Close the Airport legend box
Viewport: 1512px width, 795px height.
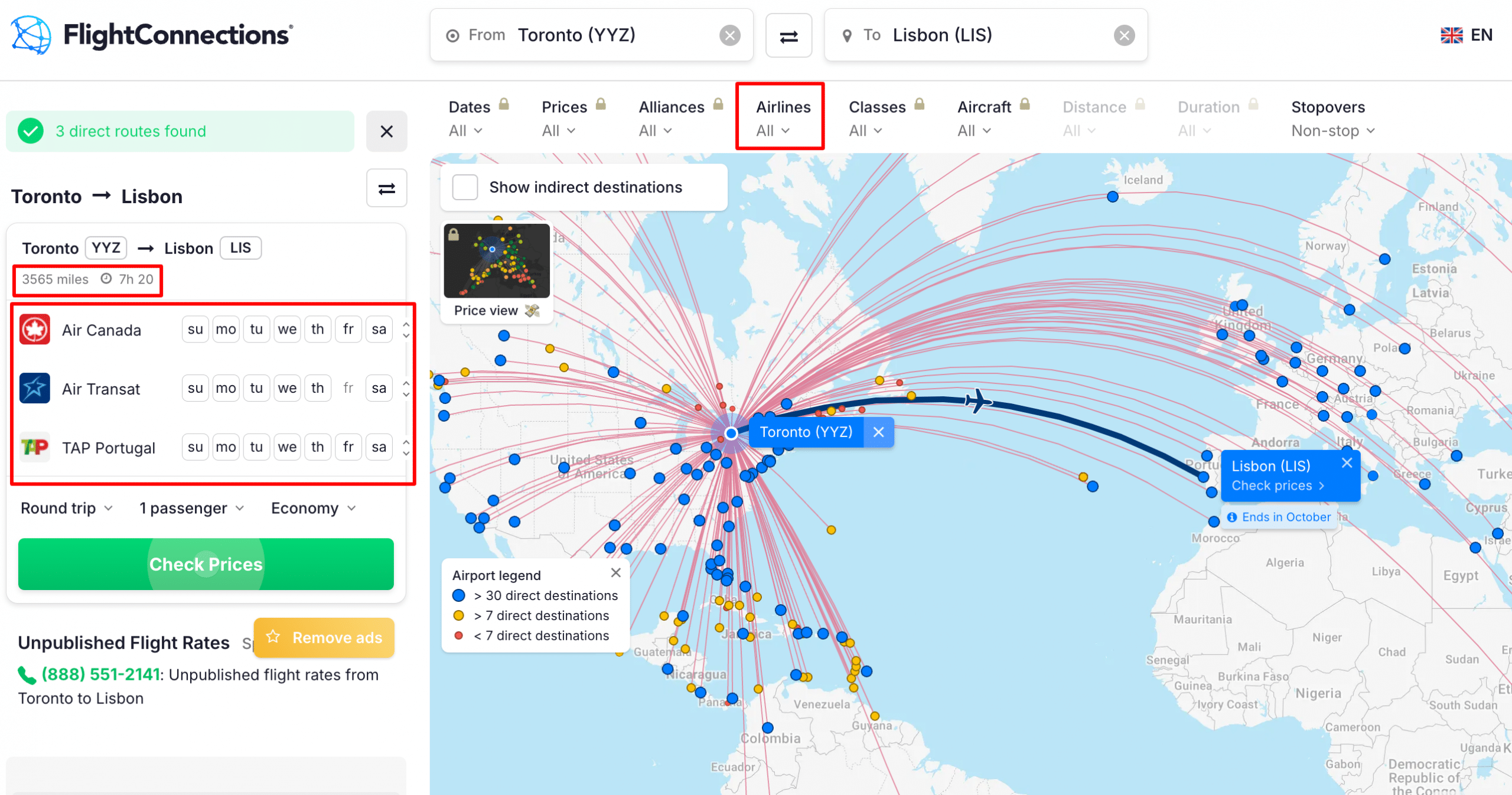615,572
